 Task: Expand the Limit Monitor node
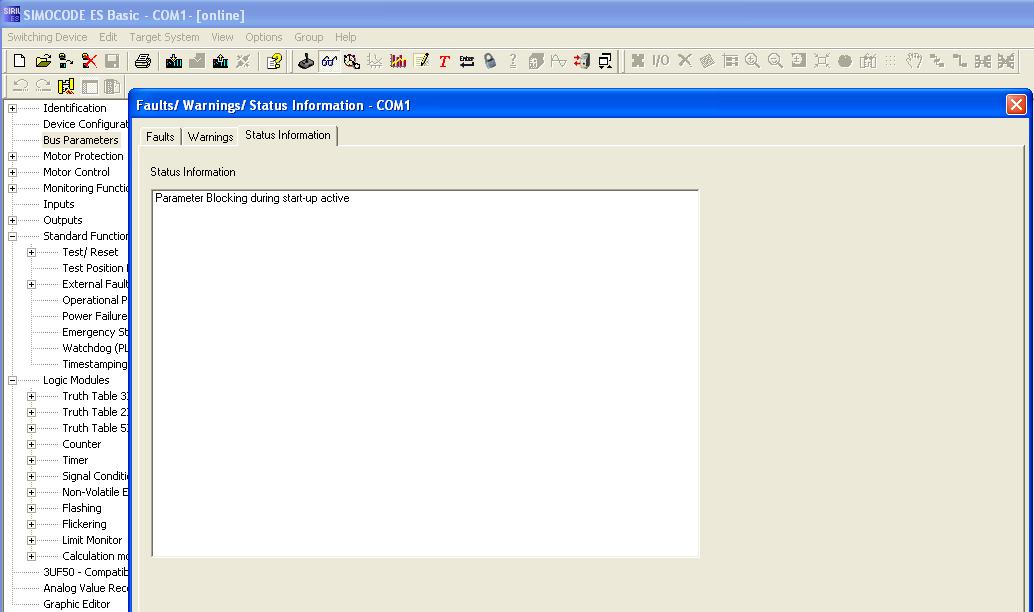[31, 540]
